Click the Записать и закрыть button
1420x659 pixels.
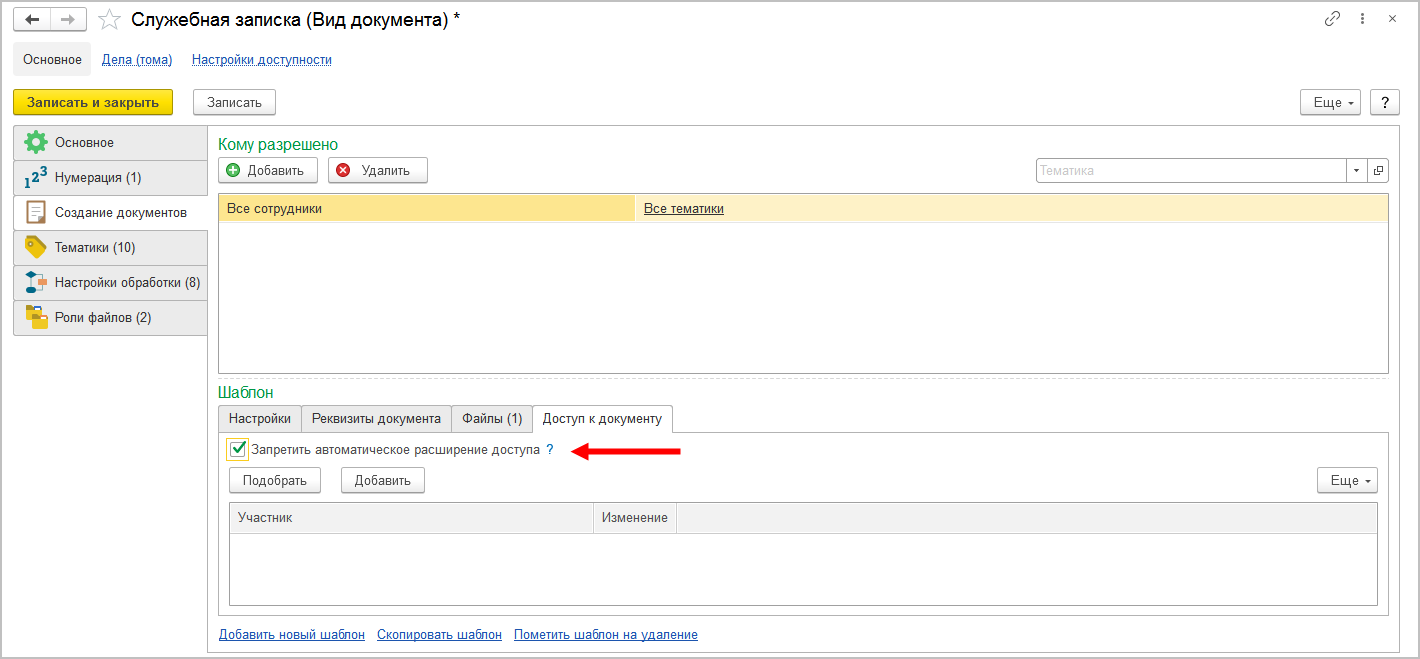pos(93,102)
